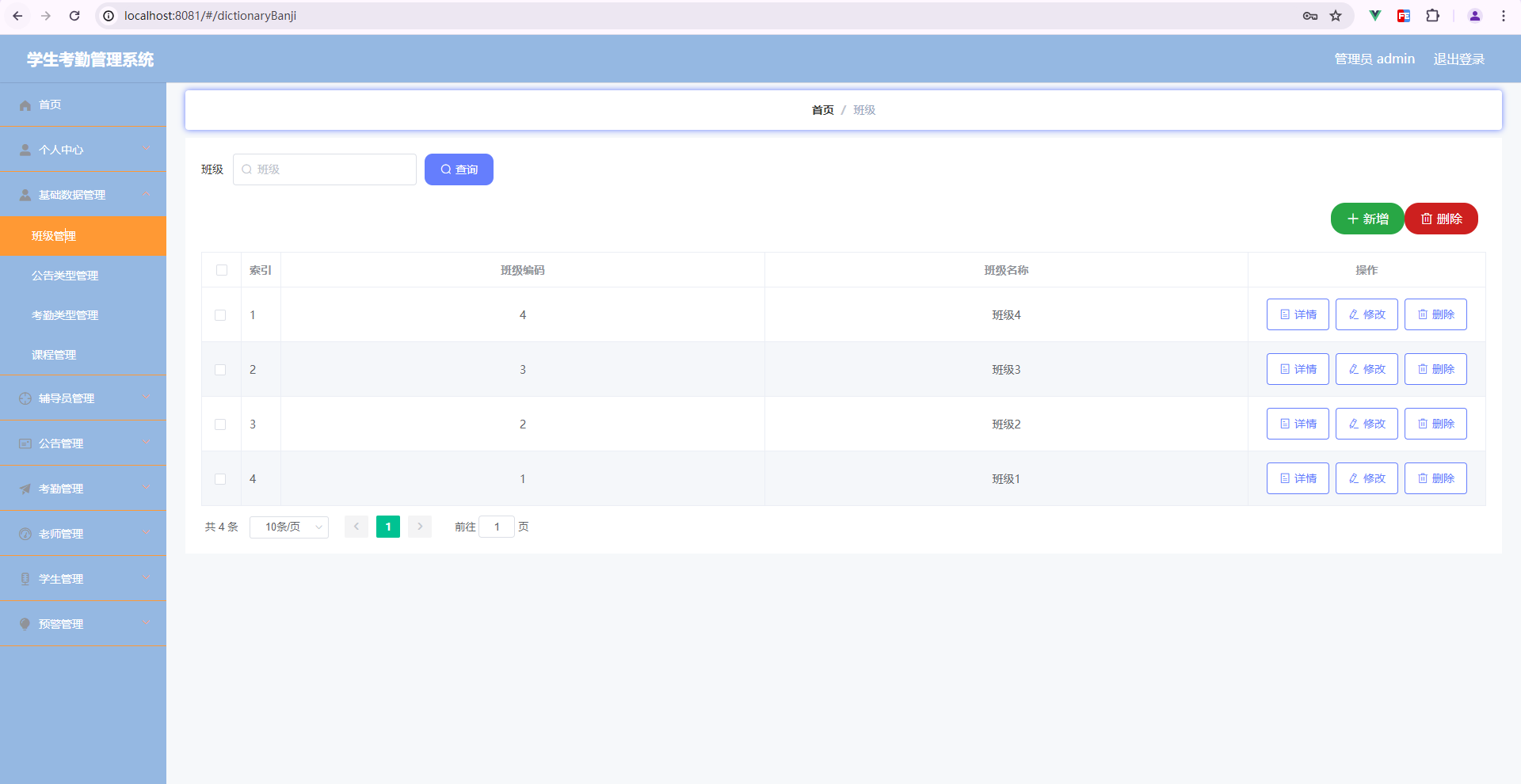The image size is (1521, 784).
Task: Go to the previous page arrow in pagination
Action: click(x=356, y=527)
